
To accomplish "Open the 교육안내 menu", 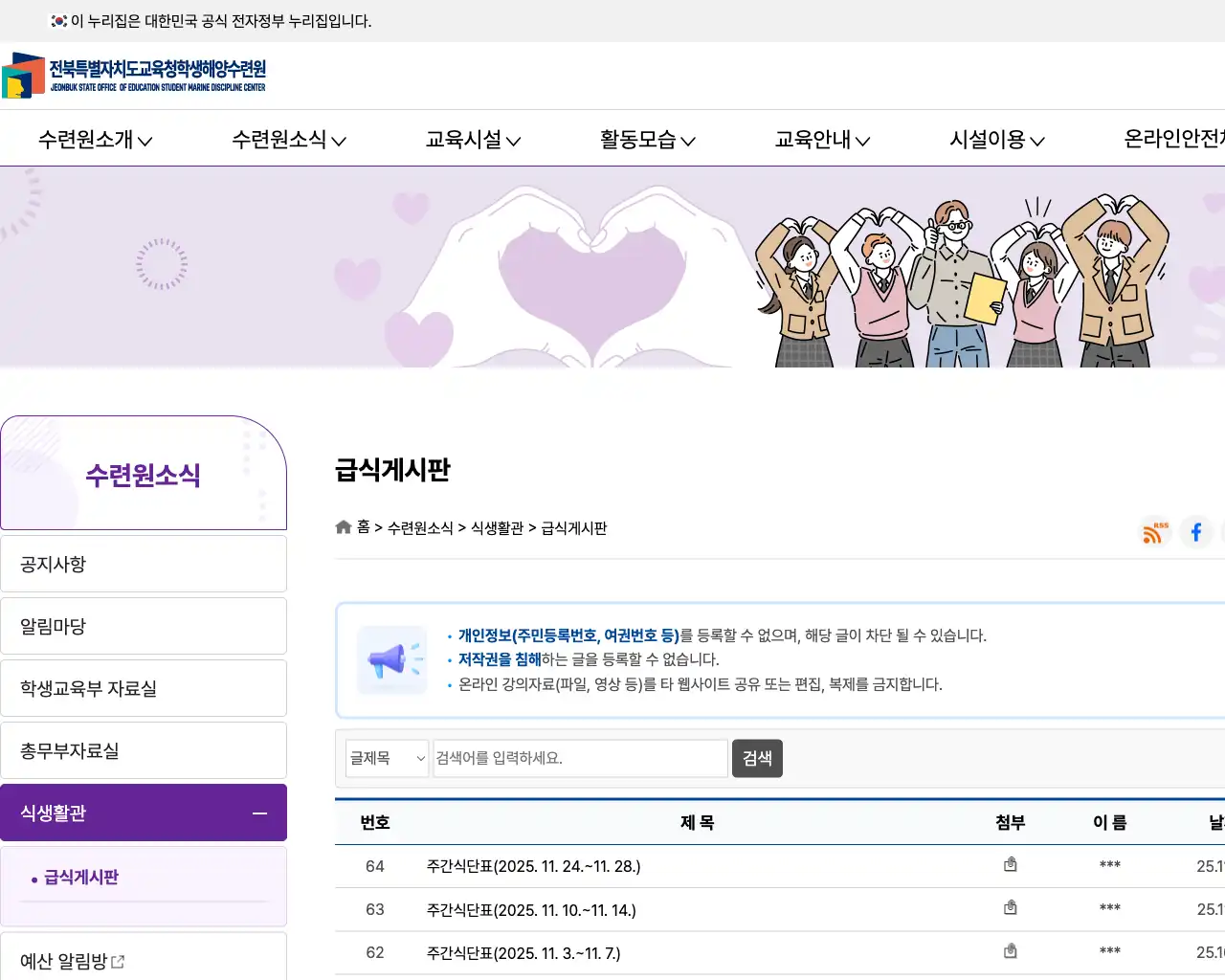I will coord(822,140).
